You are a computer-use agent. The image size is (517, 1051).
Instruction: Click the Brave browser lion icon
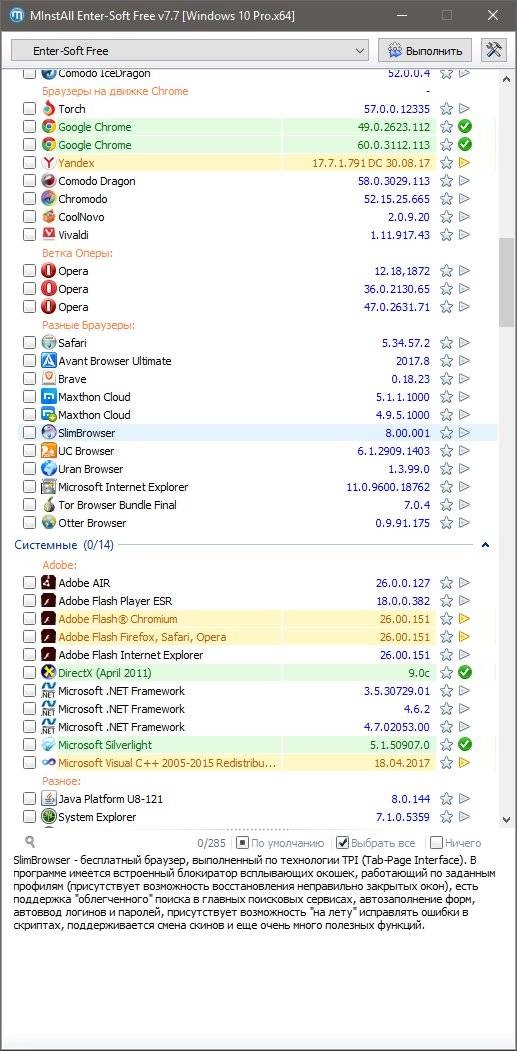[x=48, y=379]
